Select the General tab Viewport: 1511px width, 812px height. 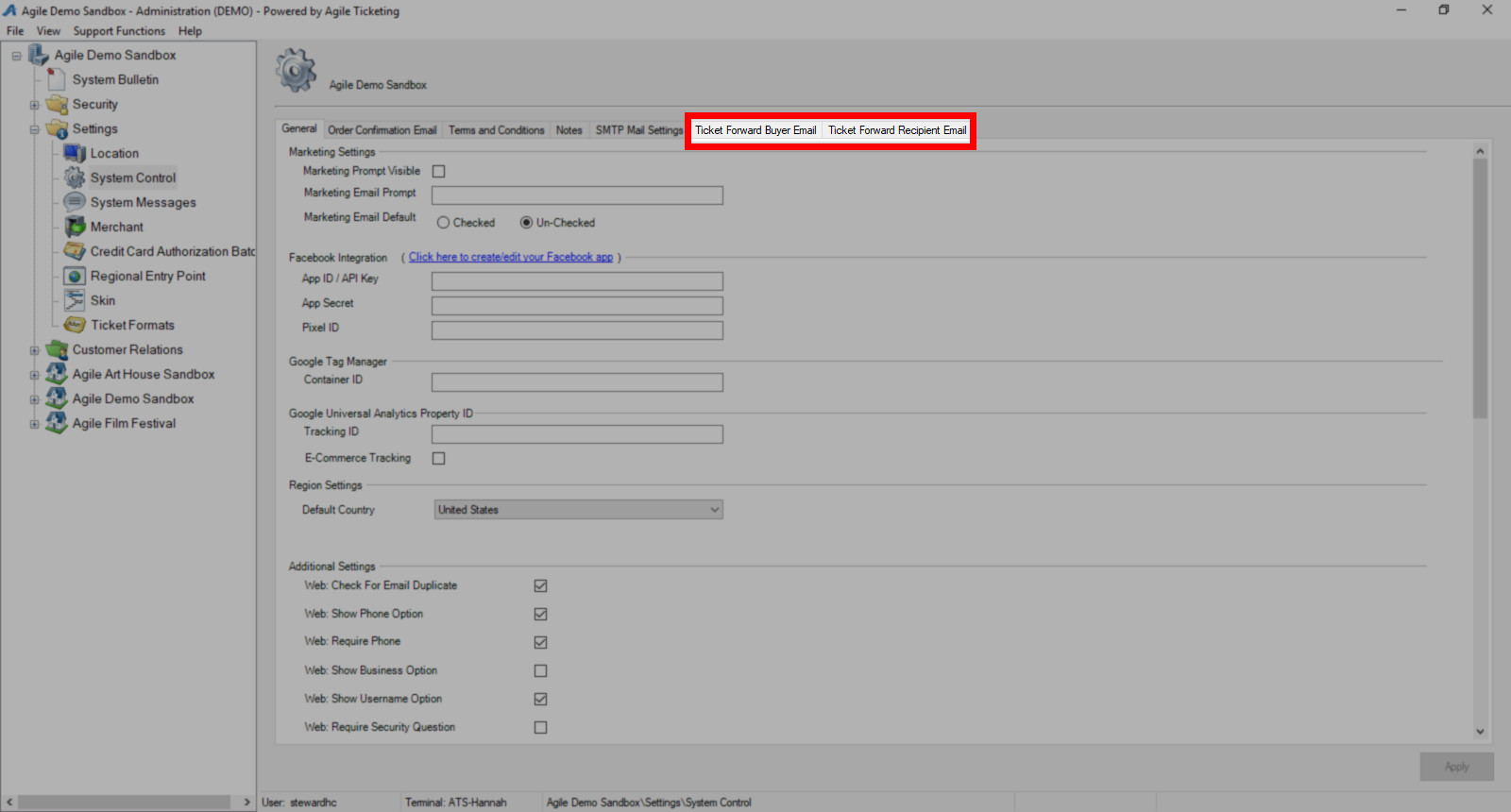(x=299, y=128)
